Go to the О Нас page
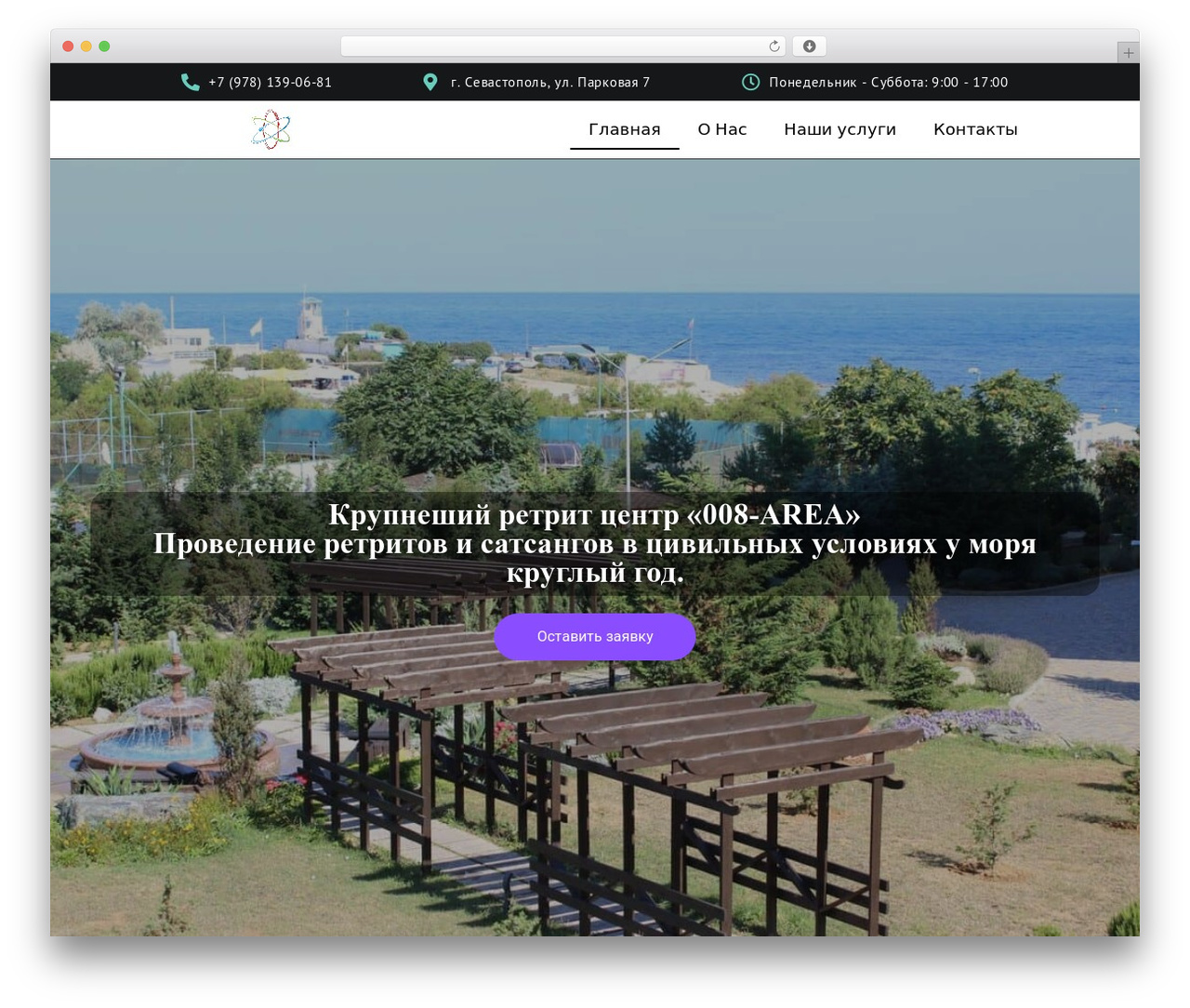This screenshot has height=1008, width=1190. pyautogui.click(x=722, y=129)
